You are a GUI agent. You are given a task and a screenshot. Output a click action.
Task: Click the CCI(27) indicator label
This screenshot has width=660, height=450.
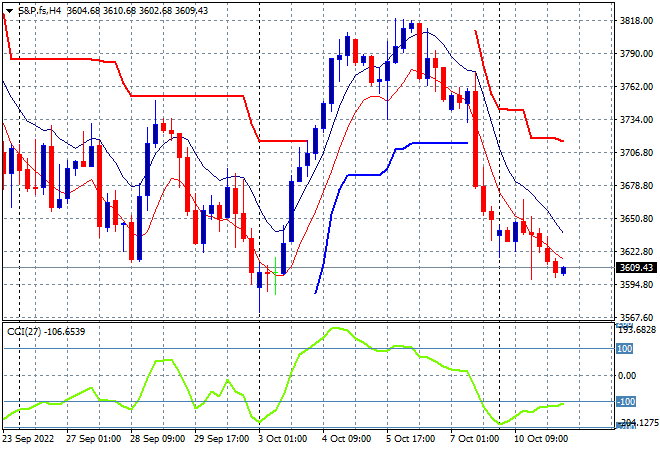[x=24, y=332]
